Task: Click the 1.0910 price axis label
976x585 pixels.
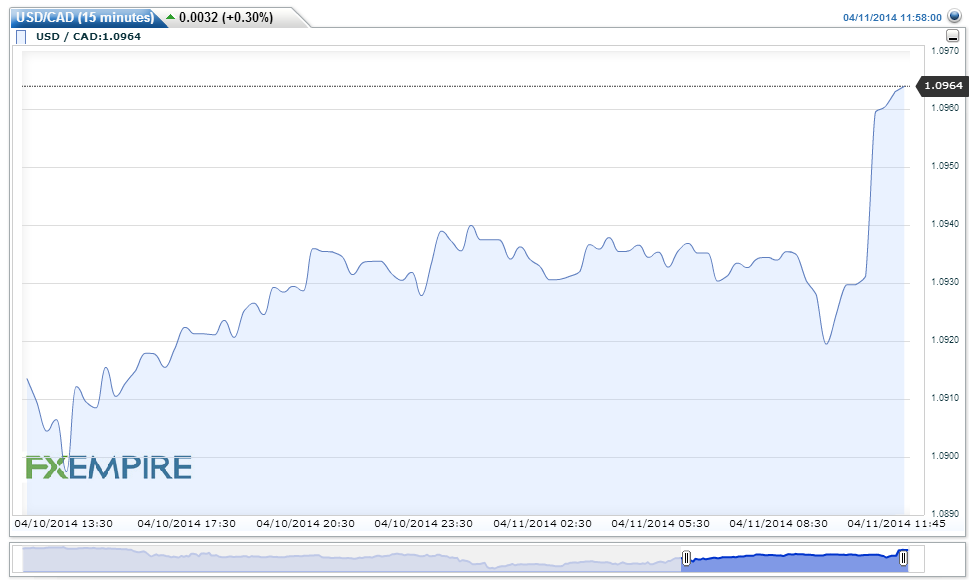Action: [945, 398]
